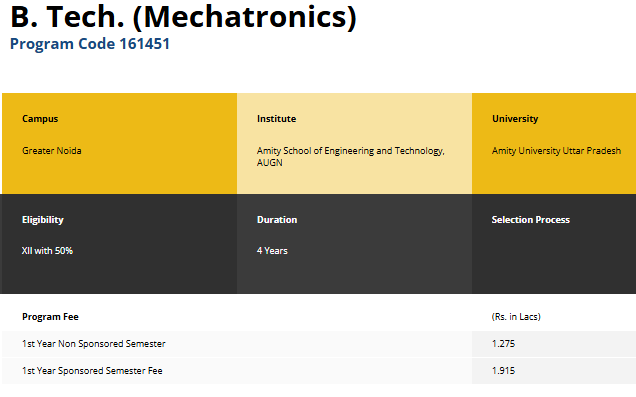
Task: Click the (Rs. in Lacs) column header
Action: pos(516,317)
